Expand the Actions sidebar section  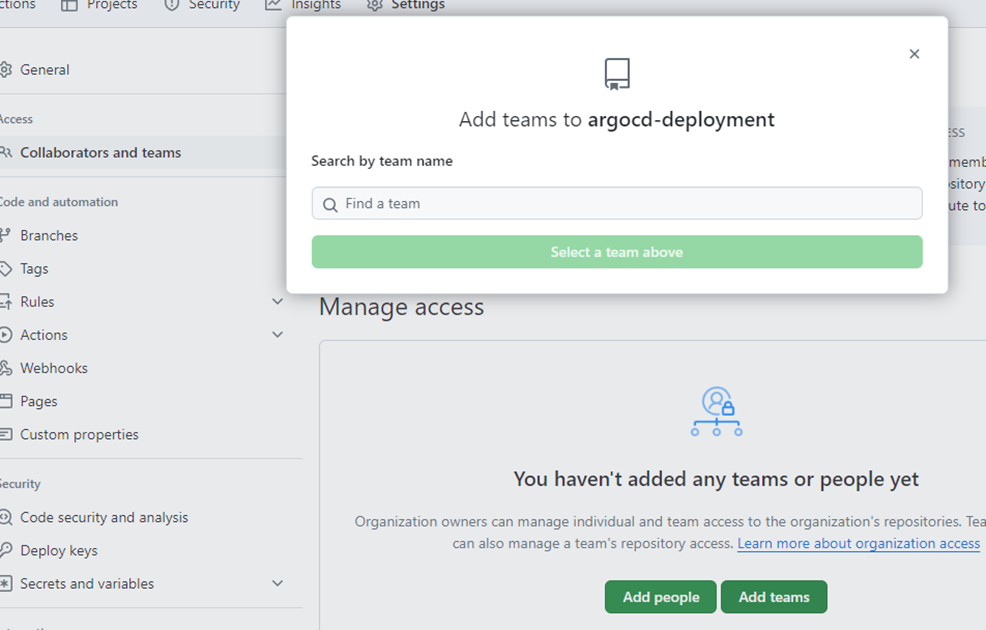(277, 335)
